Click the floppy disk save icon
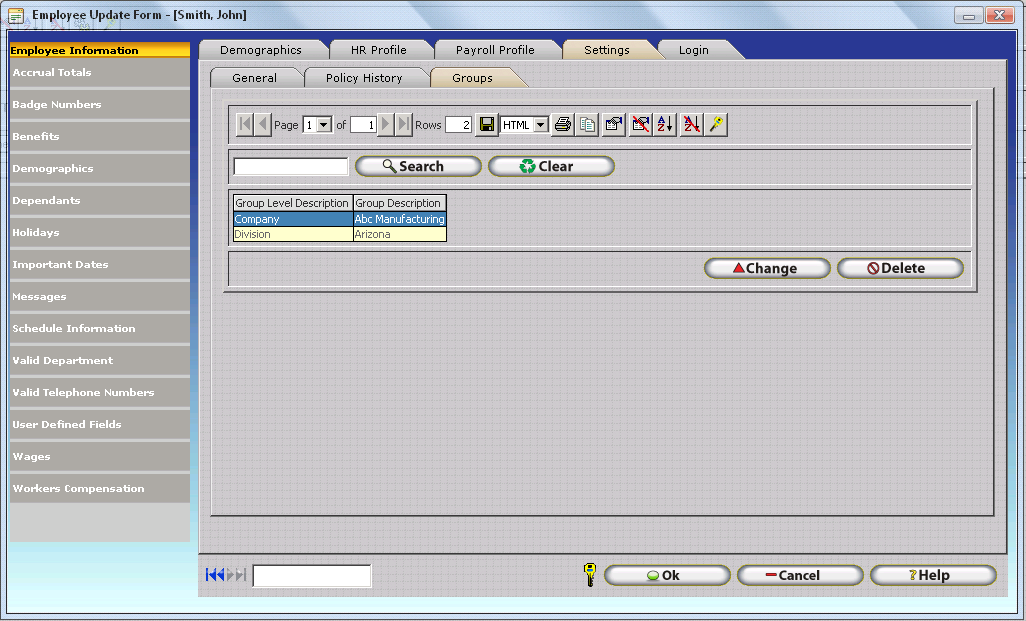Viewport: 1026px width, 621px height. (x=486, y=125)
